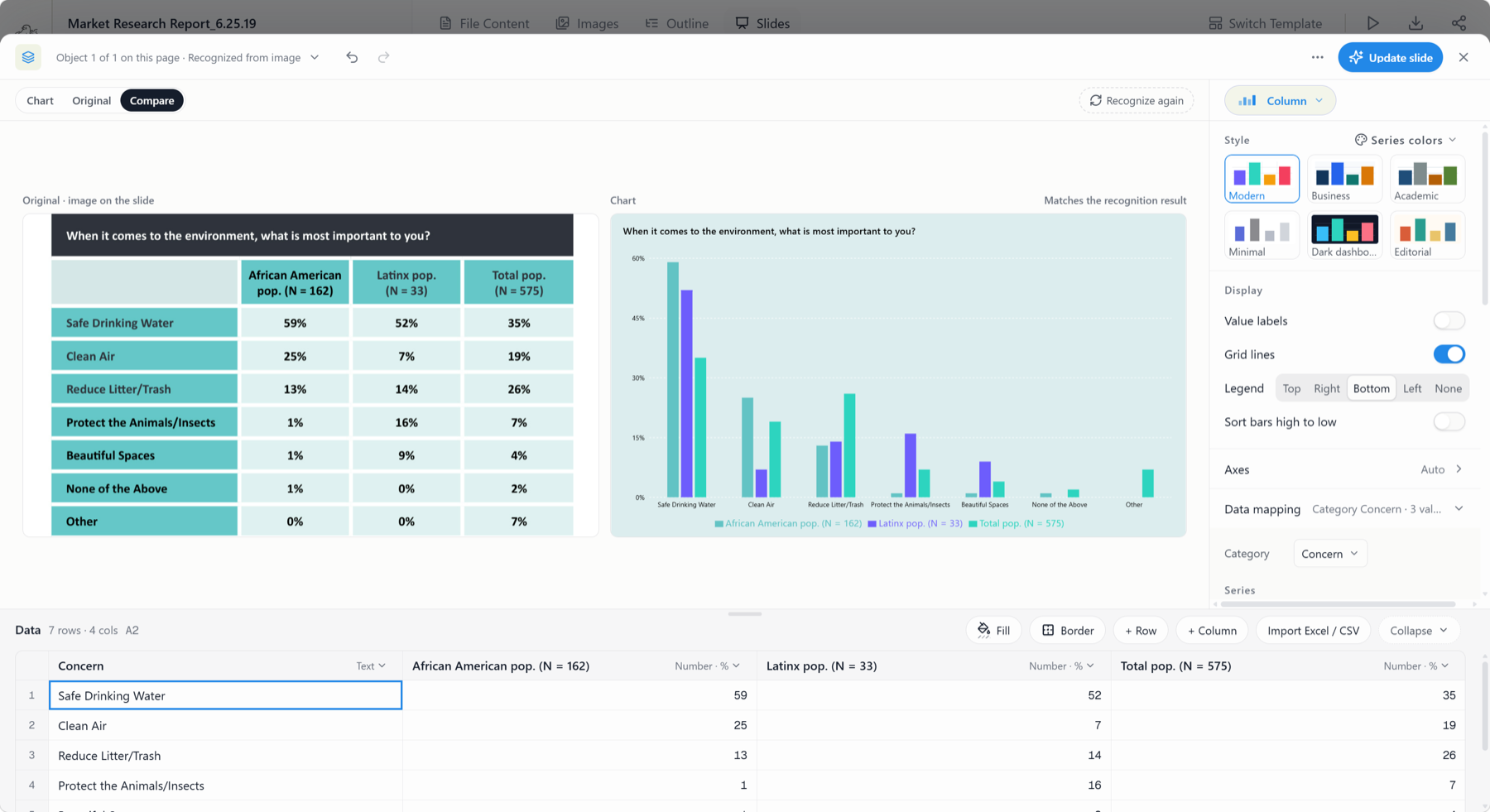Viewport: 1490px width, 812px height.
Task: Open the Collapse dropdown
Action: (1419, 630)
